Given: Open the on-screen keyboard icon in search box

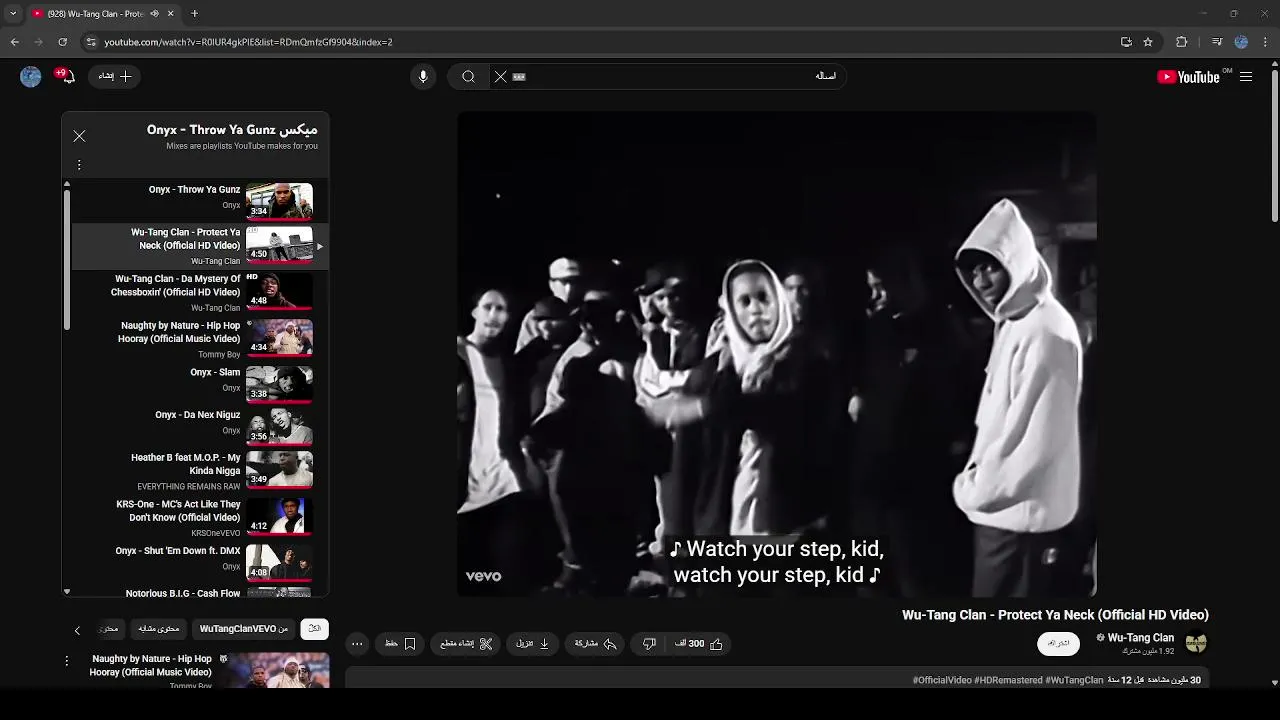Looking at the screenshot, I should pos(519,77).
